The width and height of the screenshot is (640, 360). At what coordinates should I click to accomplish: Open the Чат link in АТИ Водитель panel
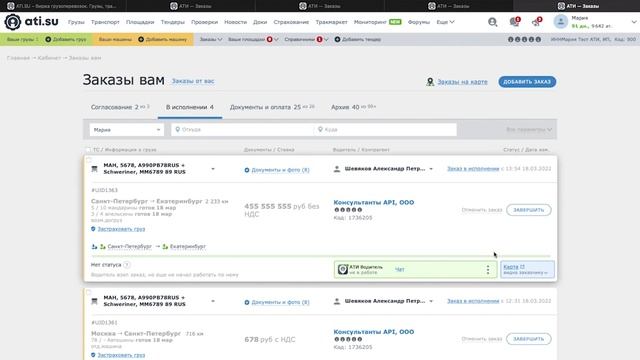400,269
